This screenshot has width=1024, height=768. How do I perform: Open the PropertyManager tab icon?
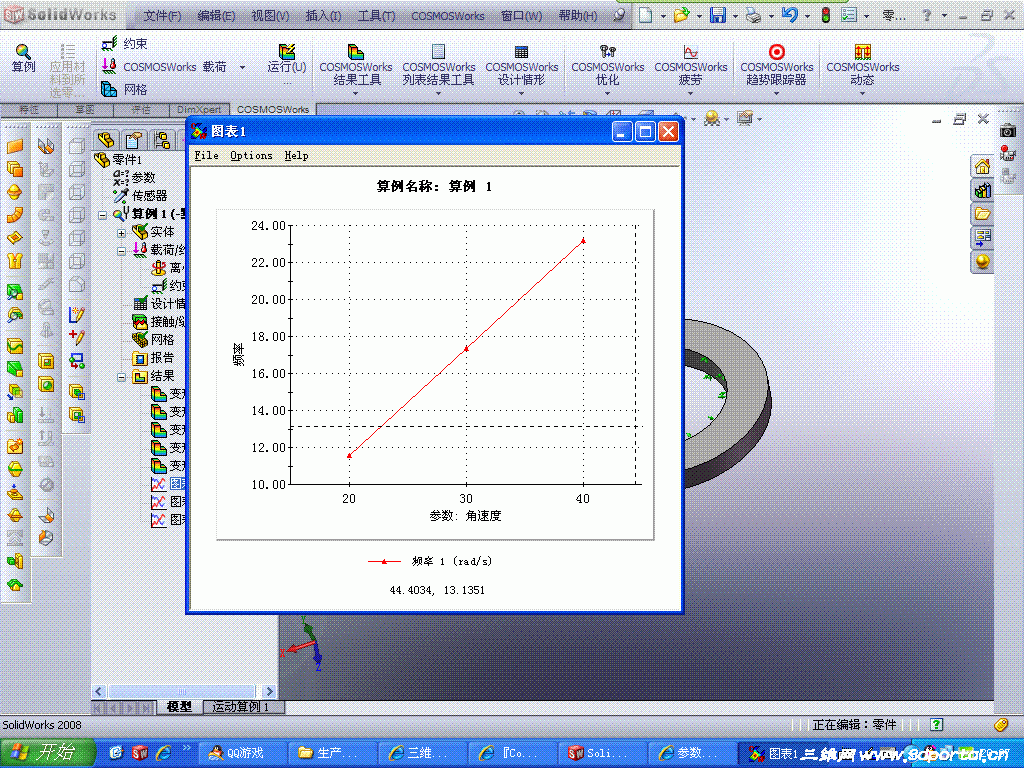pyautogui.click(x=134, y=139)
